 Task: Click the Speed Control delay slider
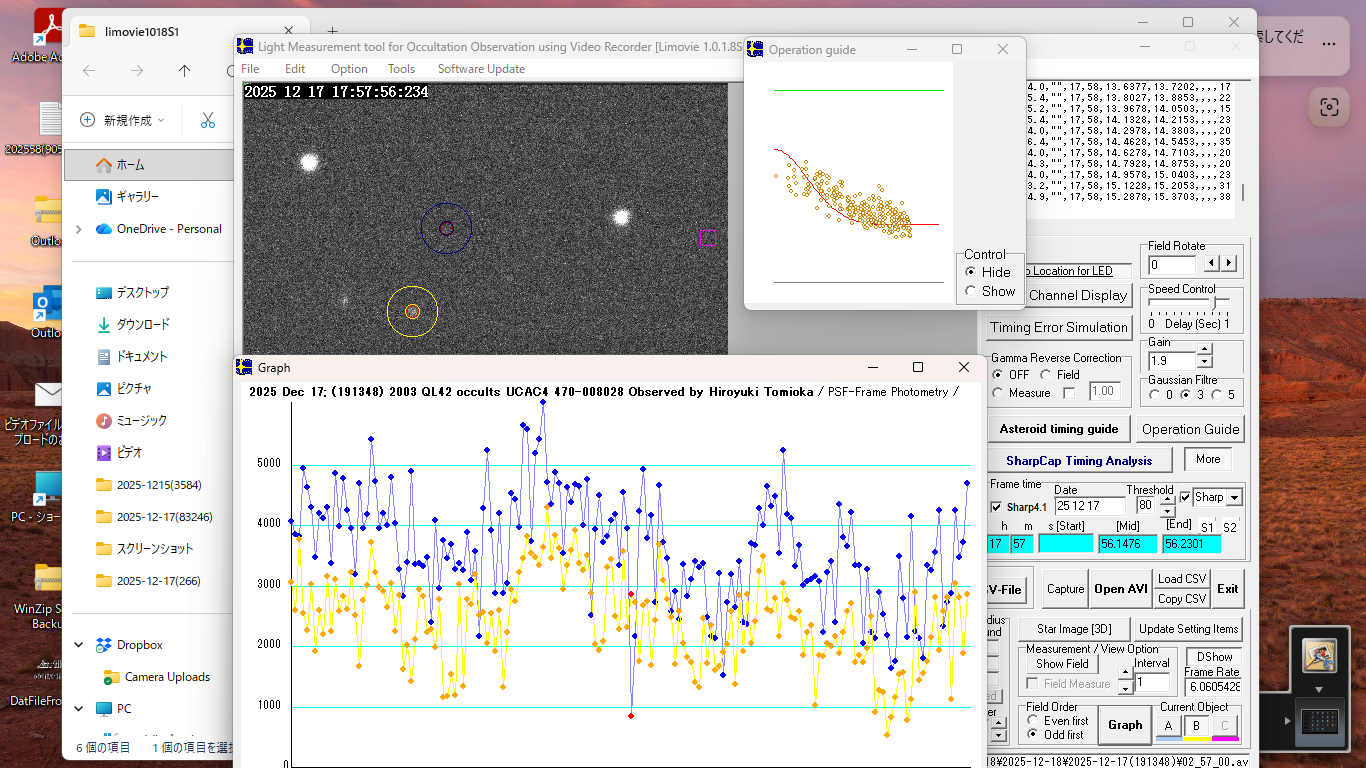[x=1215, y=303]
